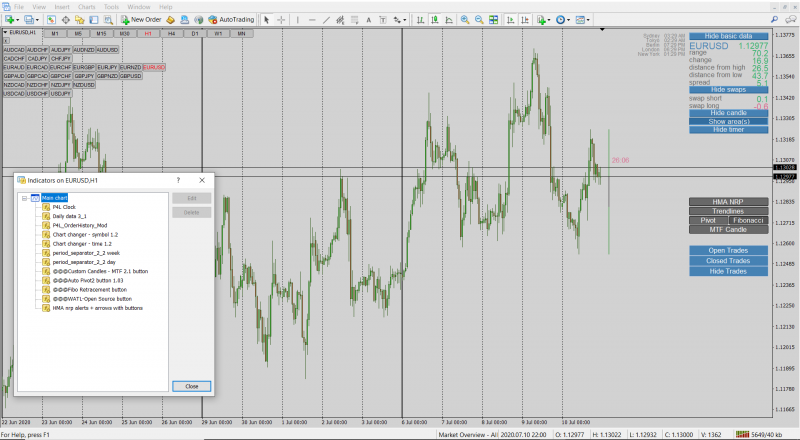Open the chat bubbles icon at top right
The height and width of the screenshot is (440, 800).
point(790,19)
